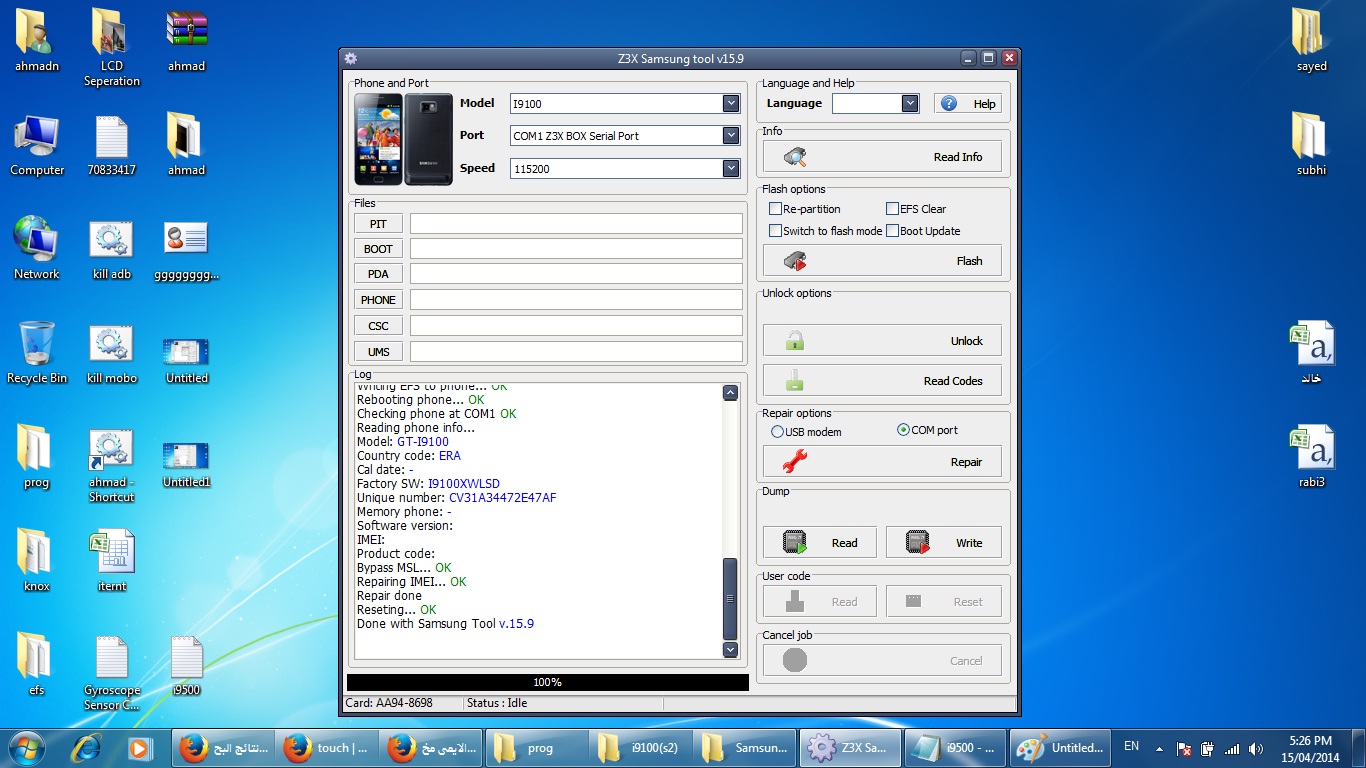
Task: Select the ahmadn user folder icon
Action: click(x=37, y=40)
